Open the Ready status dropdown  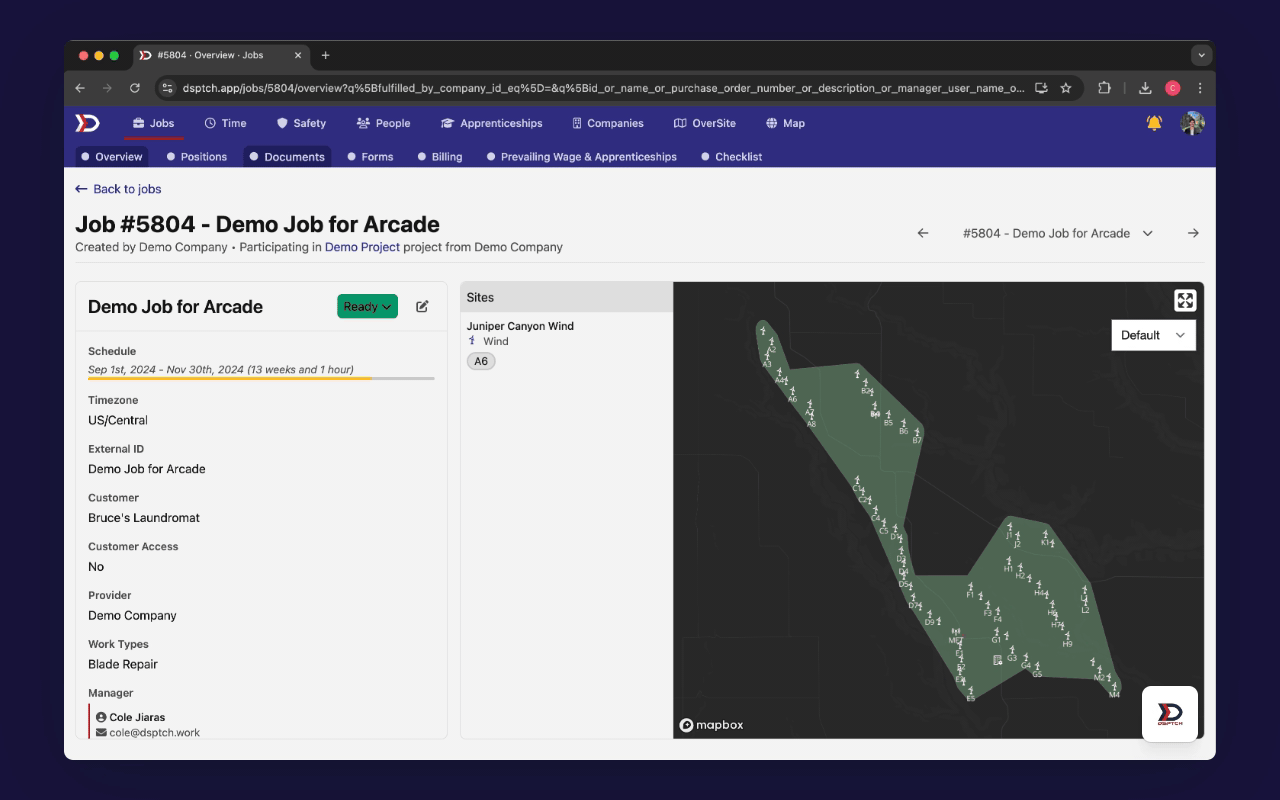(x=367, y=307)
